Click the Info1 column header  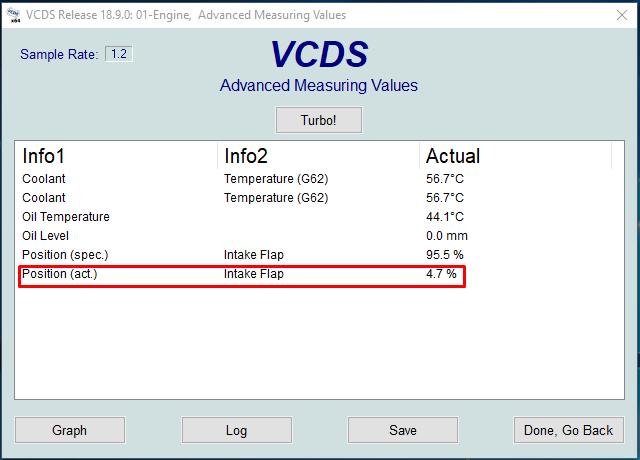coord(44,156)
